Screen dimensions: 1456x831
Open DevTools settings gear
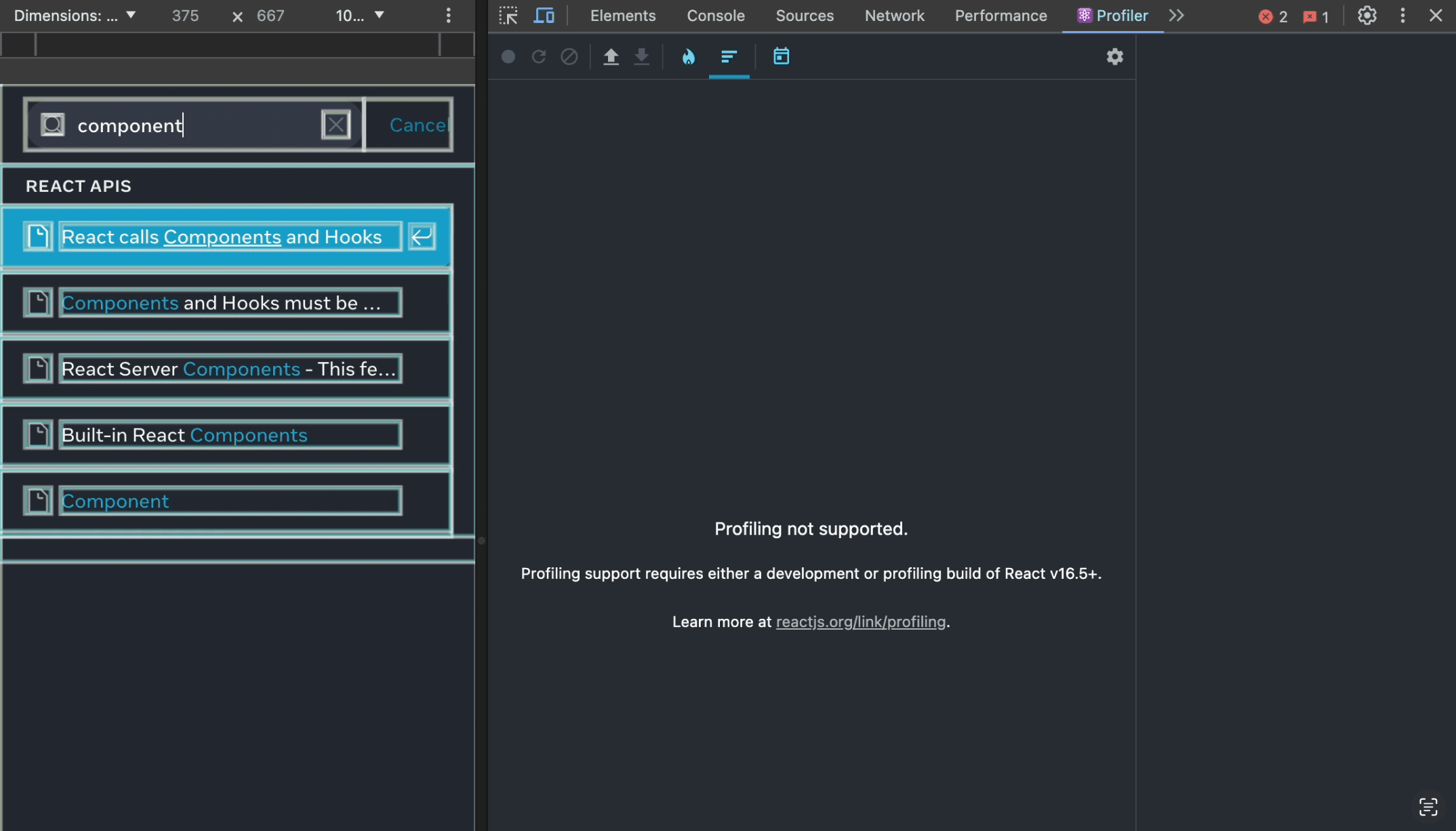[1367, 16]
